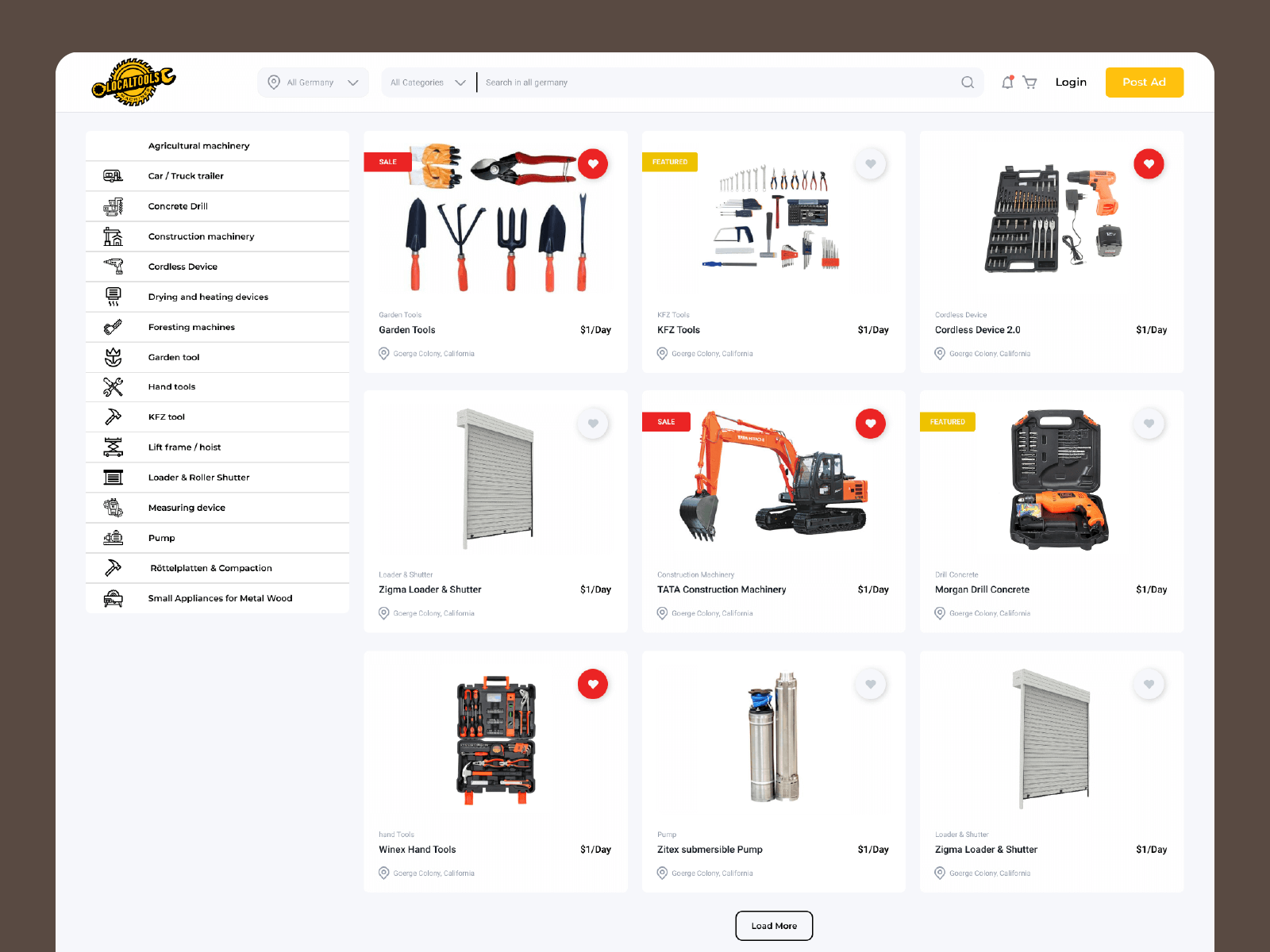Open the Cordless Device 2.0 title

(x=977, y=330)
